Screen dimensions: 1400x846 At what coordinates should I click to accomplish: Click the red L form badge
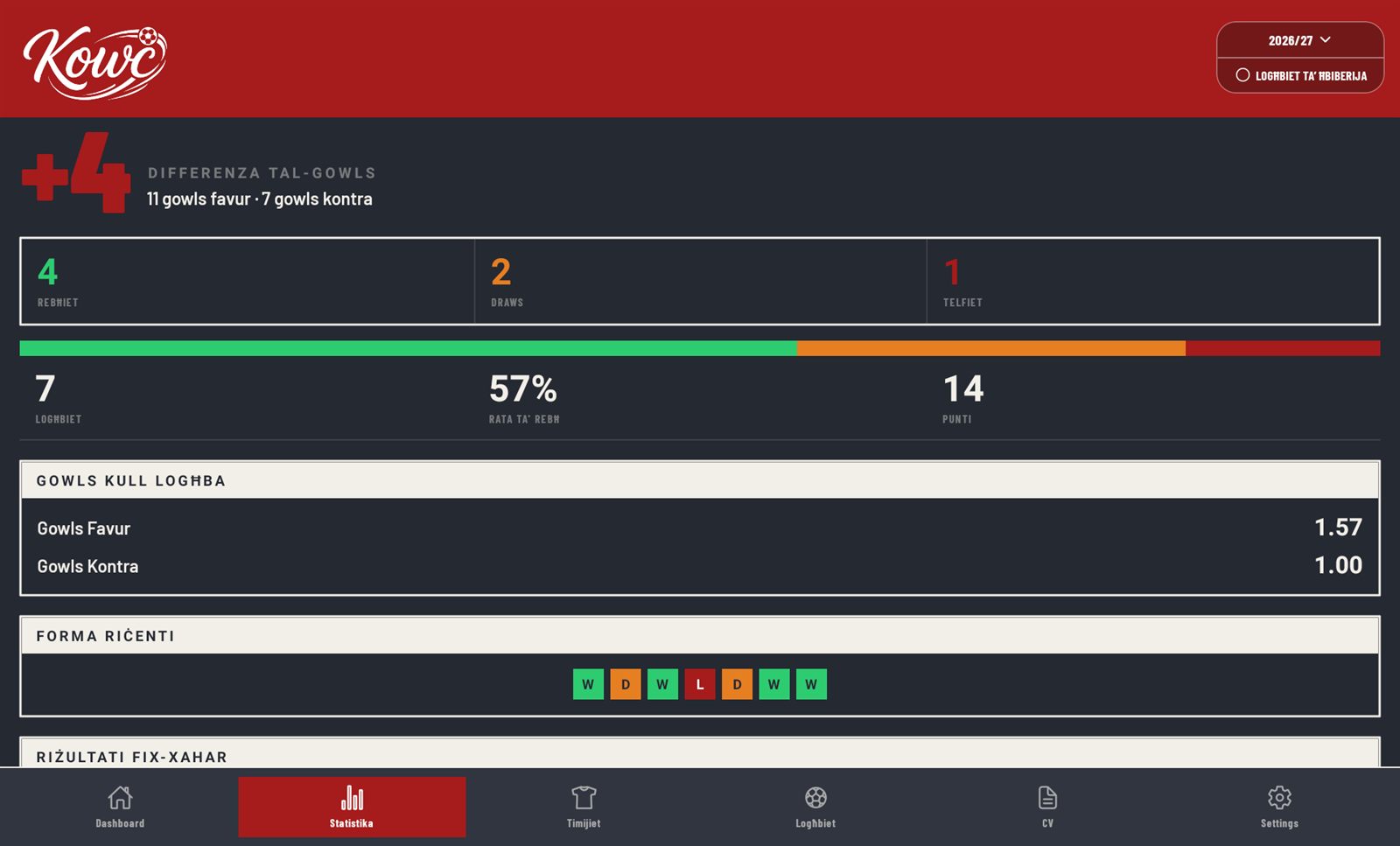[x=700, y=684]
